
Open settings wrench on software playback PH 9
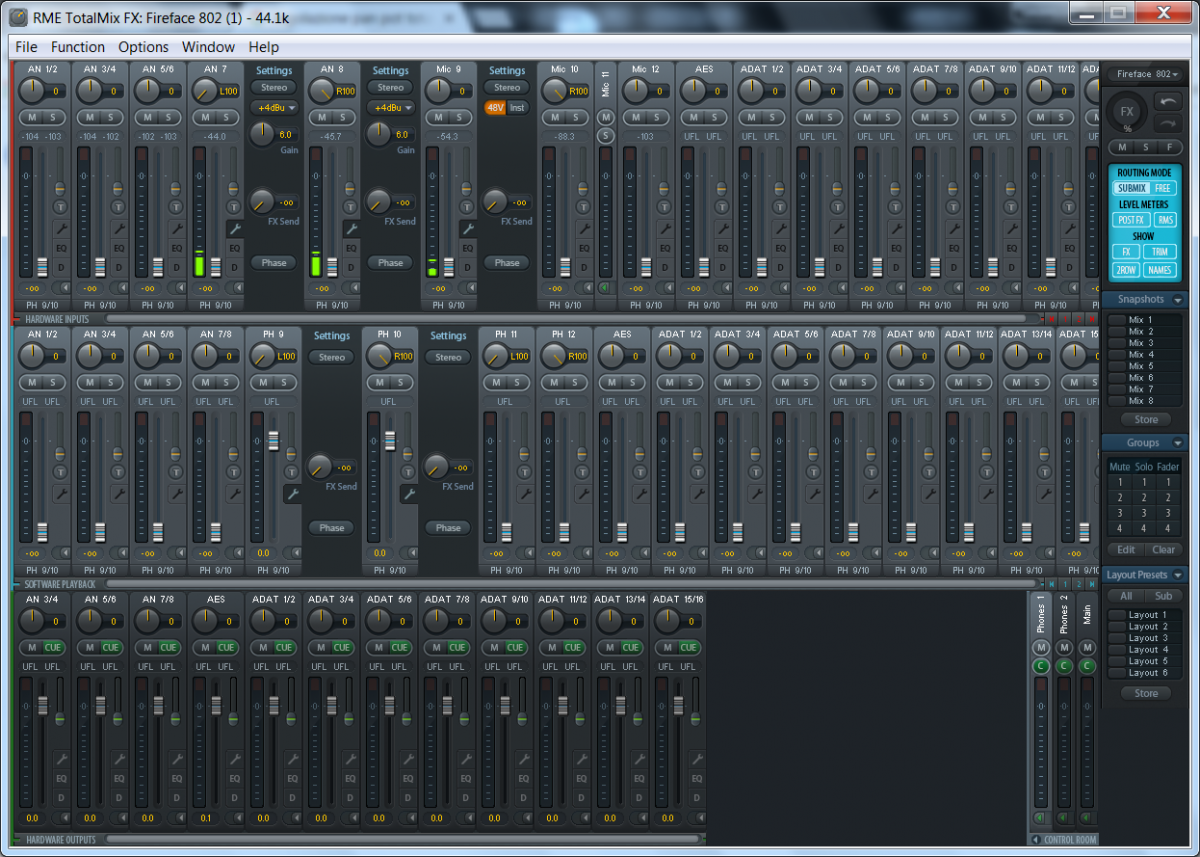[292, 494]
